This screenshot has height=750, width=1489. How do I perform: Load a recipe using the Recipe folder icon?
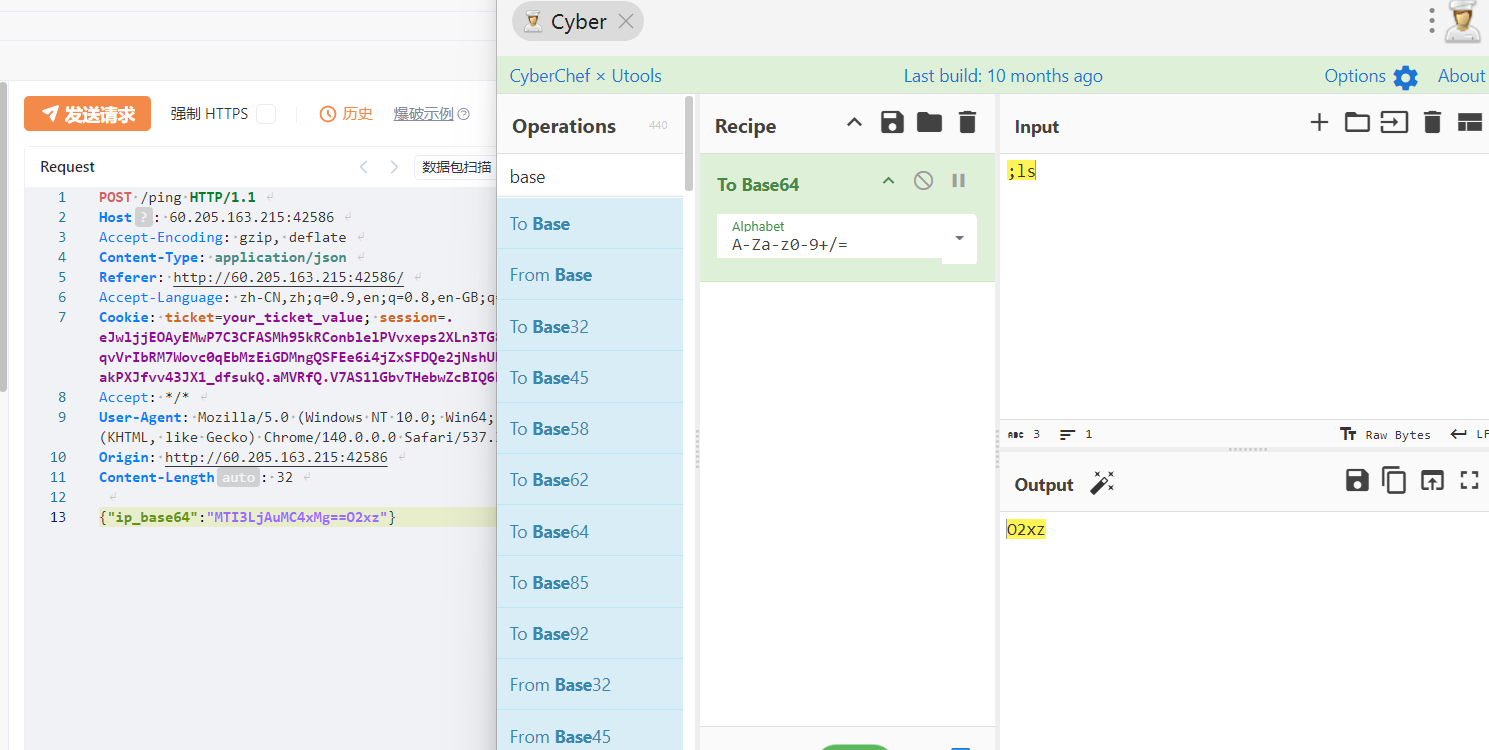point(929,123)
